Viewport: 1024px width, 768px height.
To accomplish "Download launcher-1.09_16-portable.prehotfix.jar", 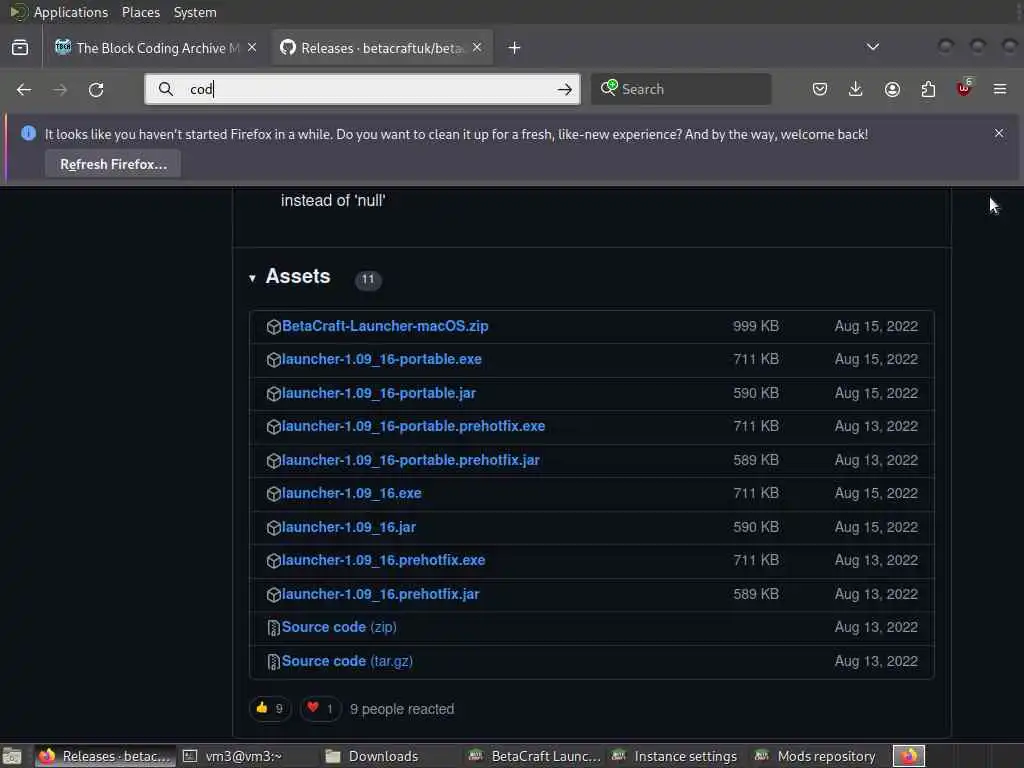I will (x=411, y=460).
